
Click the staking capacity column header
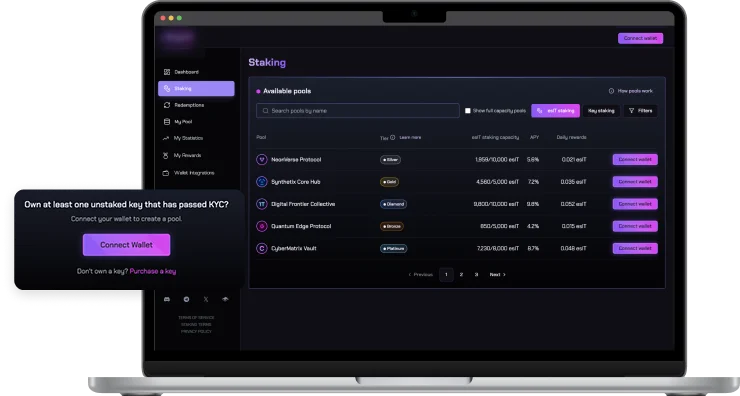click(495, 137)
